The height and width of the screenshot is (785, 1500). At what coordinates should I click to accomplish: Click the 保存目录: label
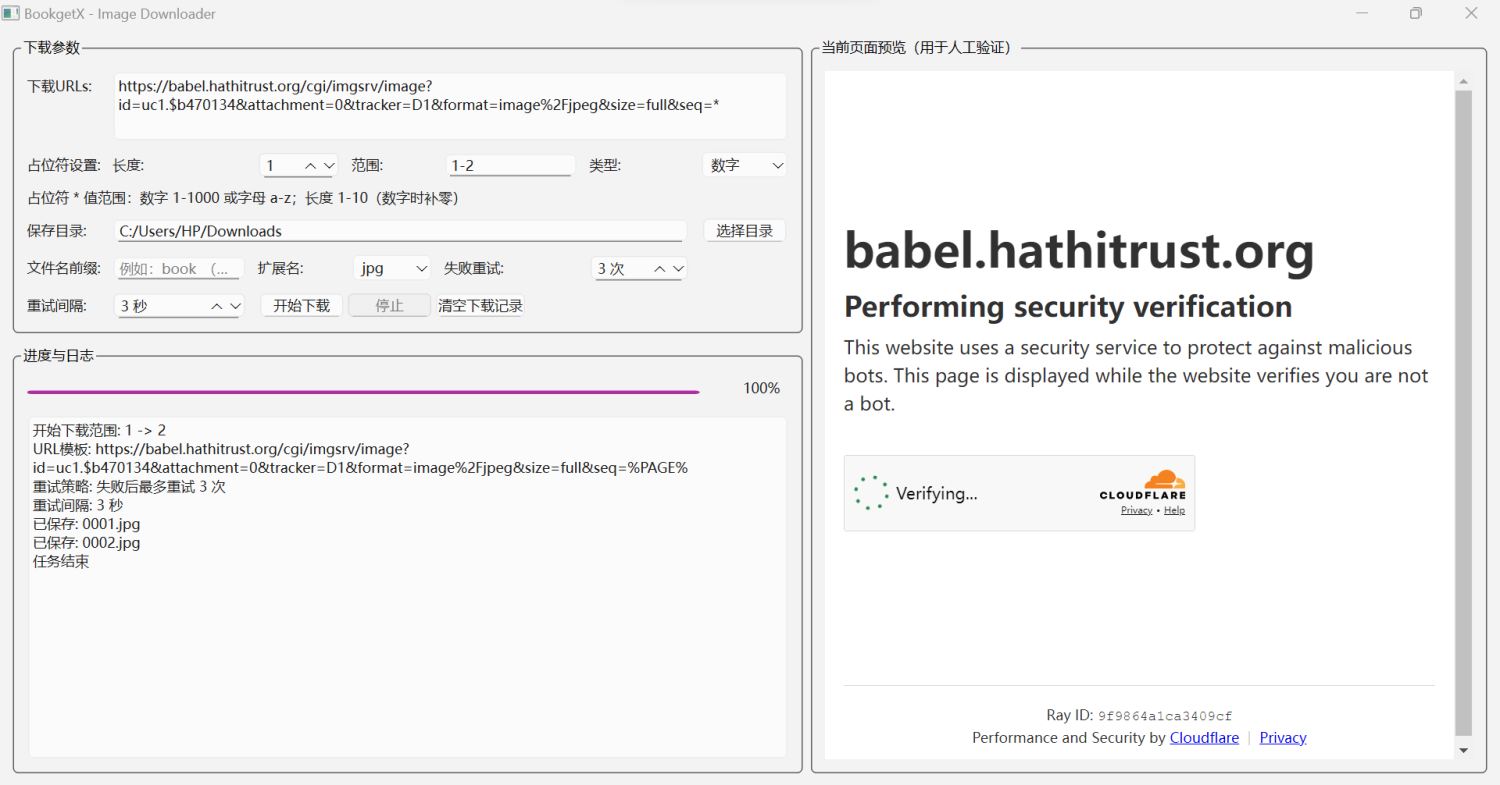click(x=57, y=231)
